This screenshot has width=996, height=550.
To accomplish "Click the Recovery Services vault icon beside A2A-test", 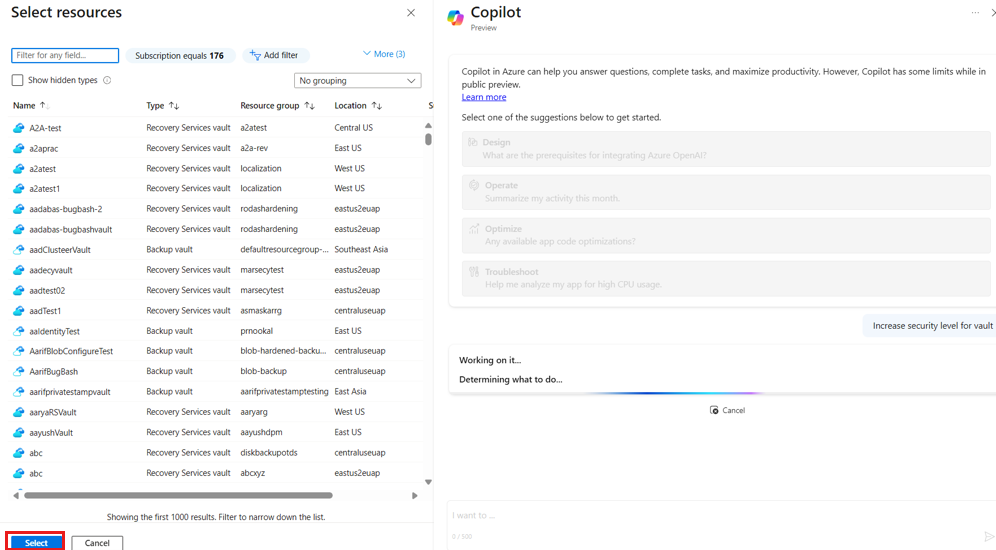I will (x=18, y=128).
